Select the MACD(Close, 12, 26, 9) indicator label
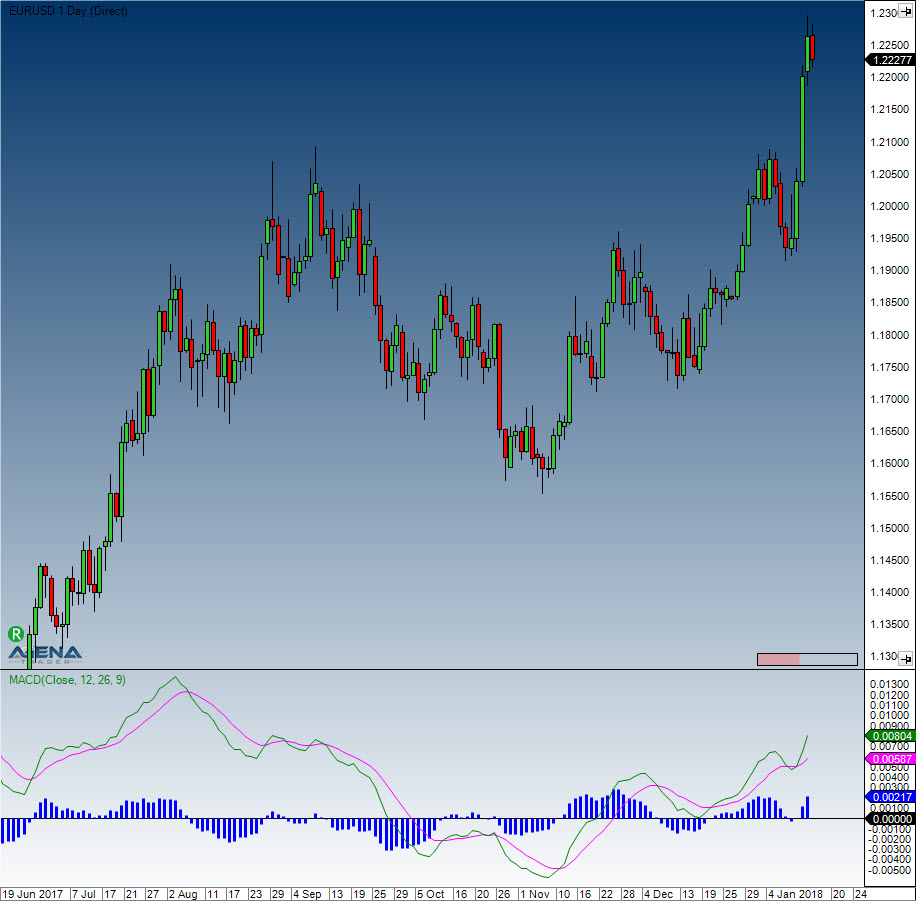This screenshot has width=916, height=901. tap(67, 680)
